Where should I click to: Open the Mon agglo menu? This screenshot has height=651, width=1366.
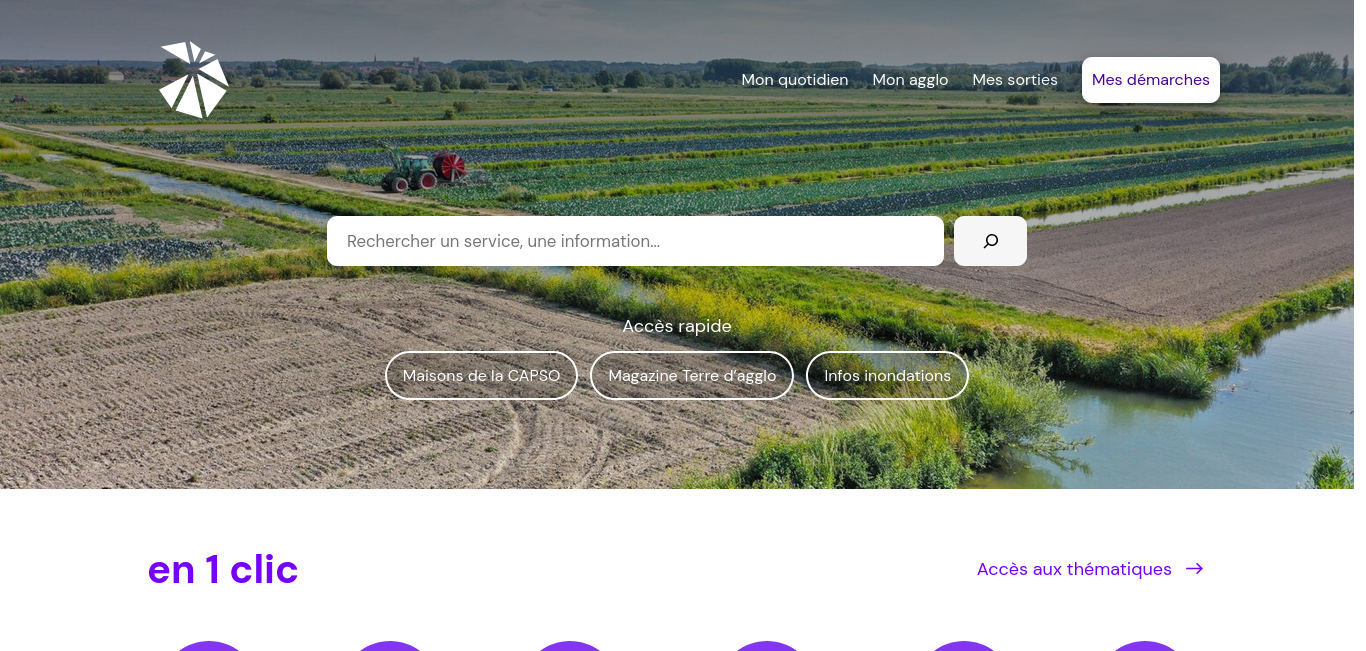pyautogui.click(x=910, y=80)
